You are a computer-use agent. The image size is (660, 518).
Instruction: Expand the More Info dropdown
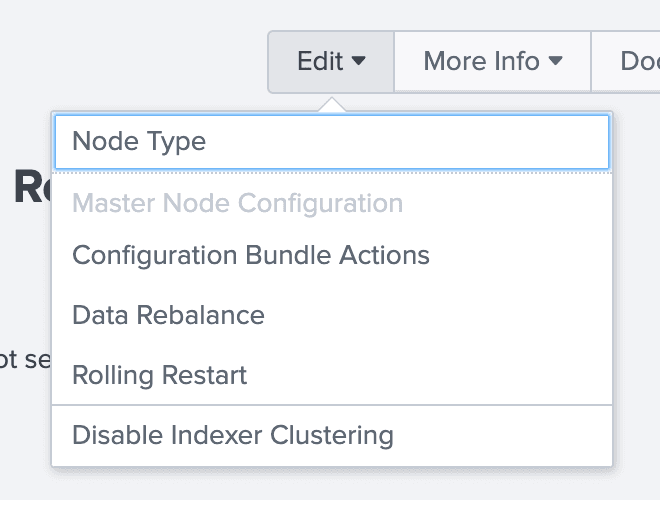click(x=492, y=62)
